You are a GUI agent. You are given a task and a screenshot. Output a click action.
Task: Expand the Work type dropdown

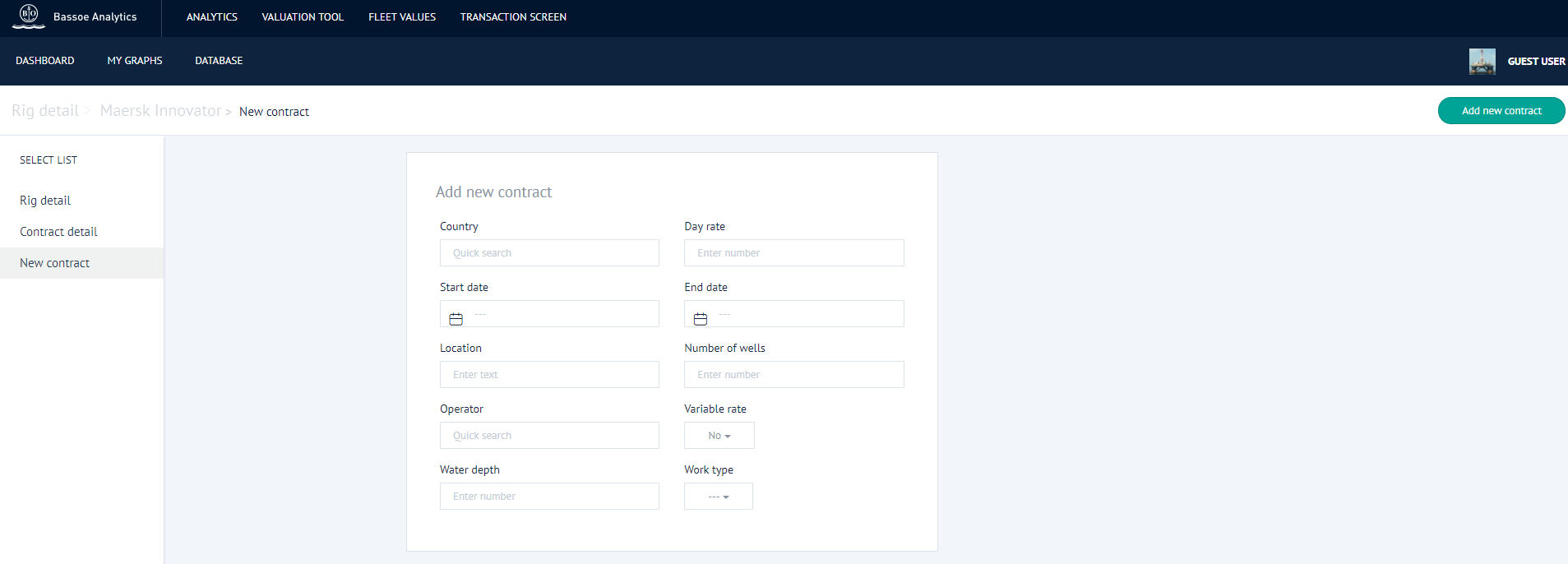coord(718,497)
